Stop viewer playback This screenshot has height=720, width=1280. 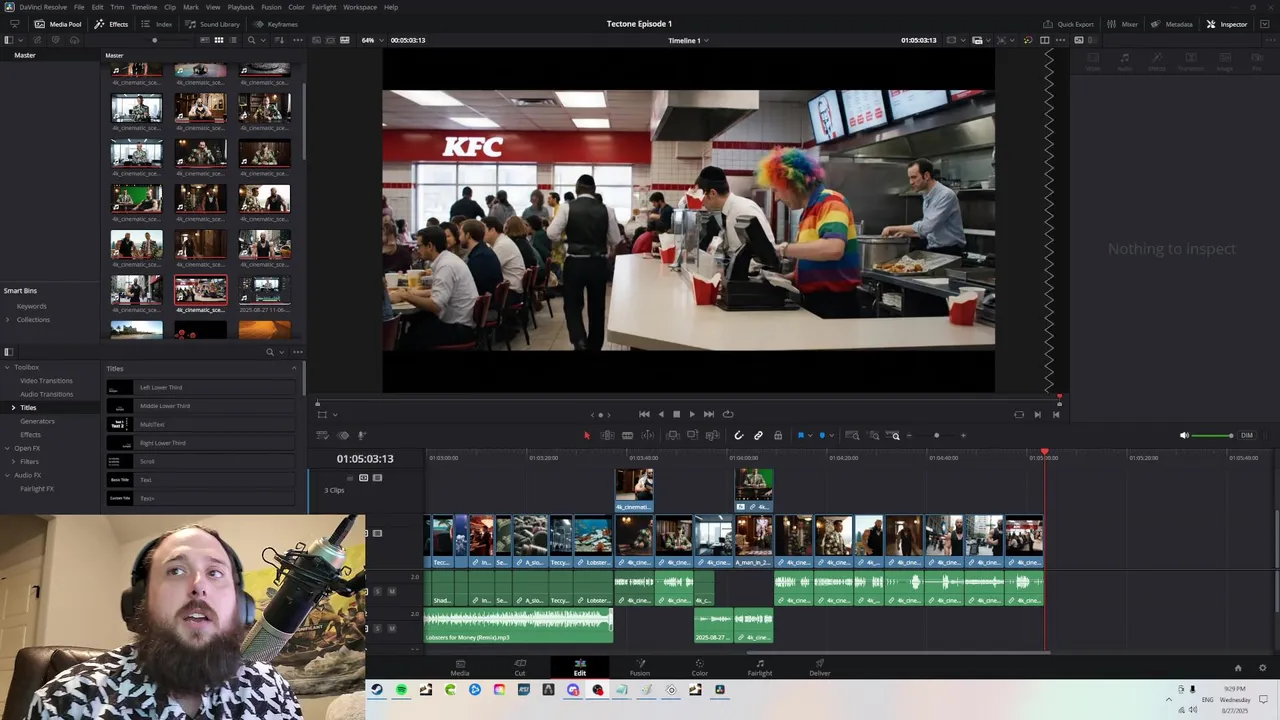click(676, 414)
